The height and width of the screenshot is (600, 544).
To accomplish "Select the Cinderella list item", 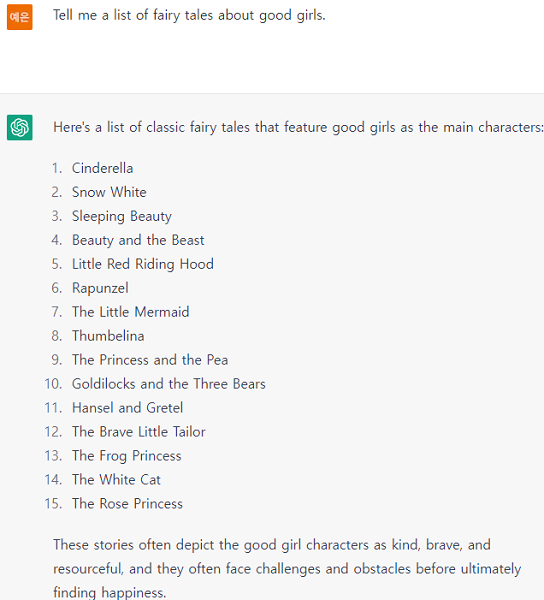I will (103, 168).
